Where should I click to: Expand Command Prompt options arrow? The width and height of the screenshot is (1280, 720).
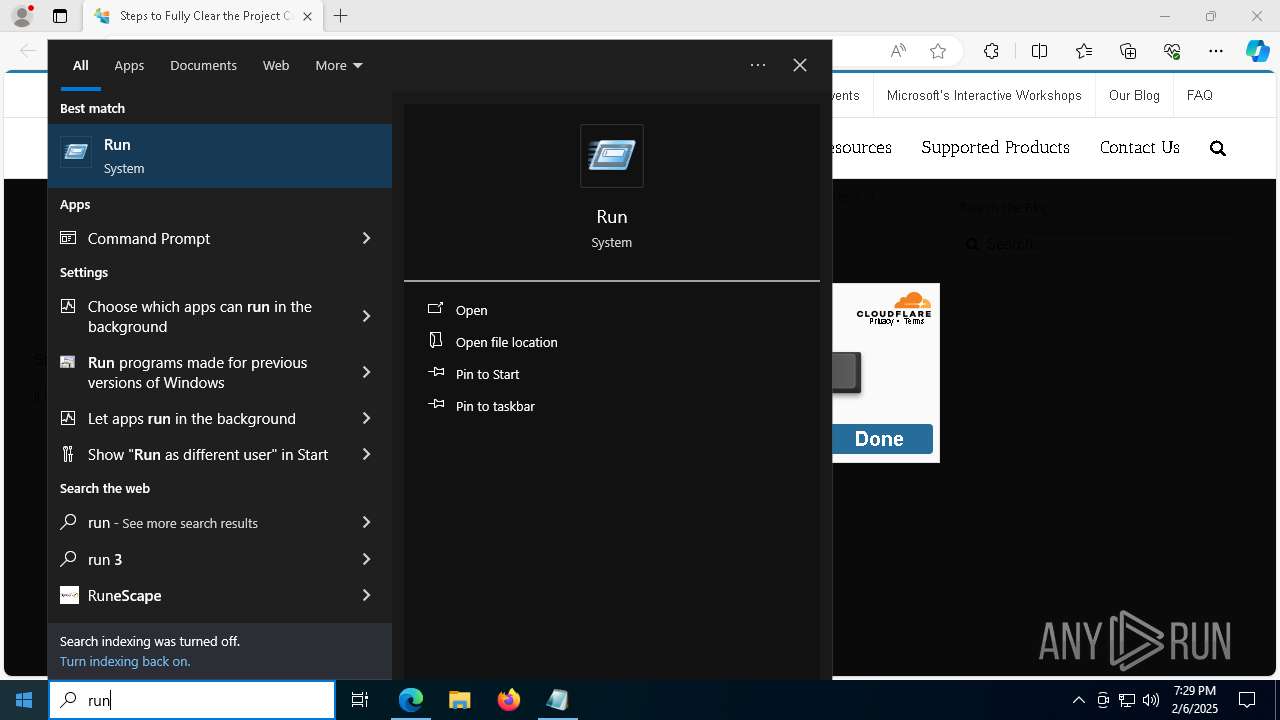click(366, 238)
